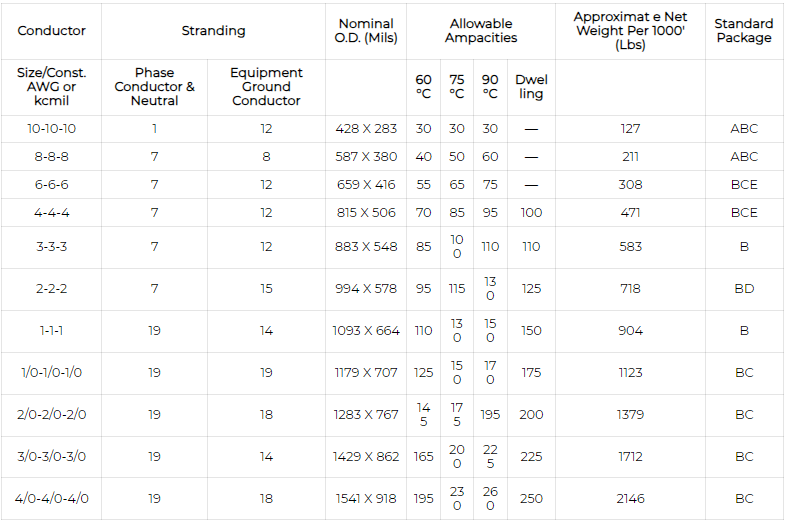Click the Conductor column header

pos(52,31)
